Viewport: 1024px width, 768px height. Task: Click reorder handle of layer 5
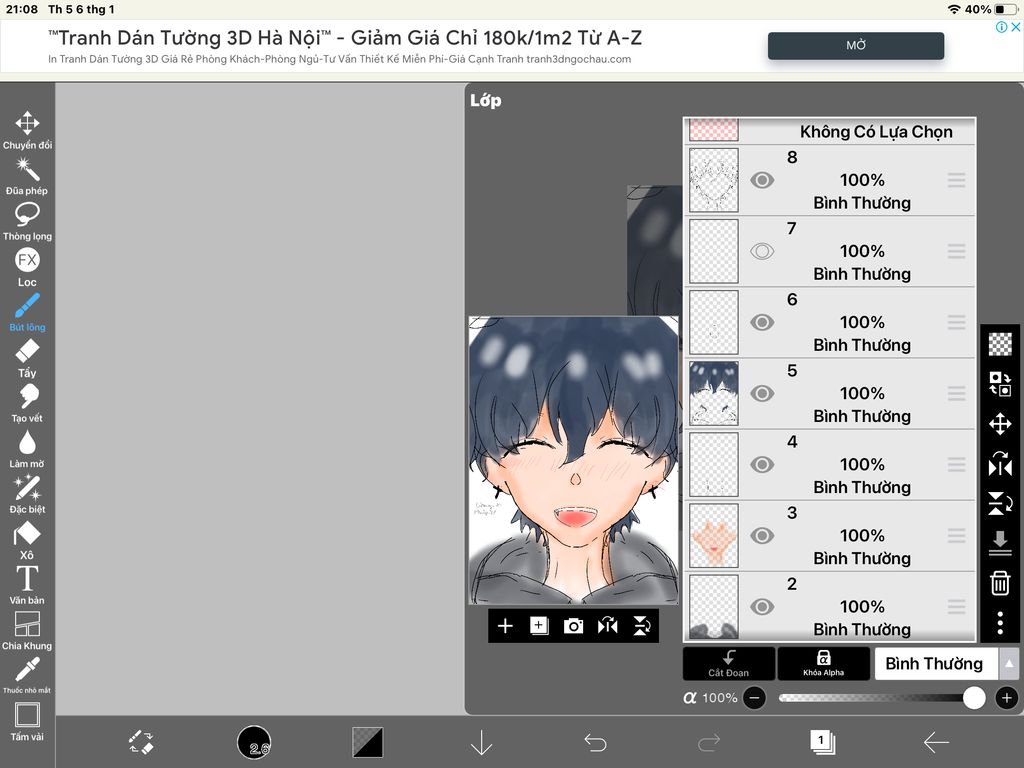coord(956,394)
